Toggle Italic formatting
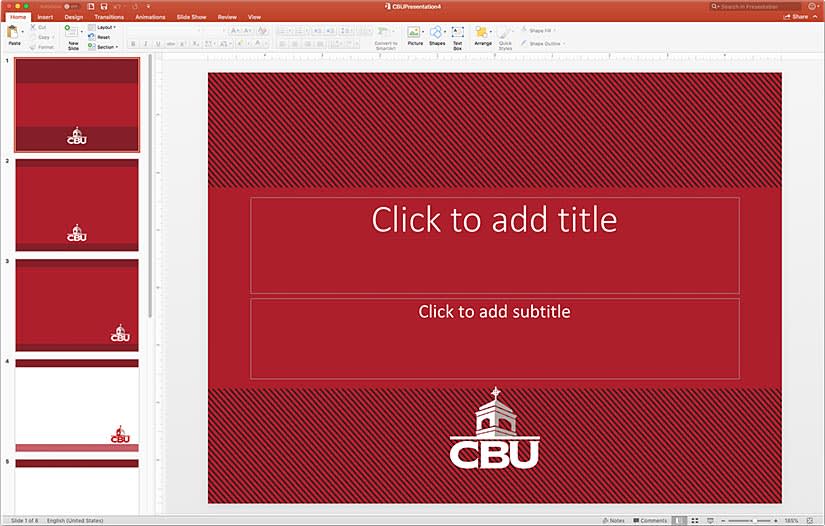 click(146, 44)
